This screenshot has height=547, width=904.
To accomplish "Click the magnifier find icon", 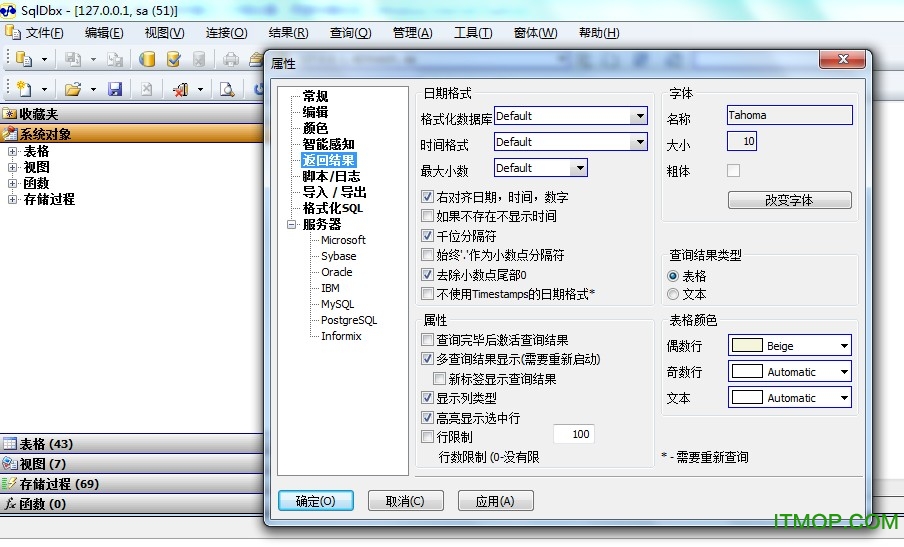I will (227, 89).
